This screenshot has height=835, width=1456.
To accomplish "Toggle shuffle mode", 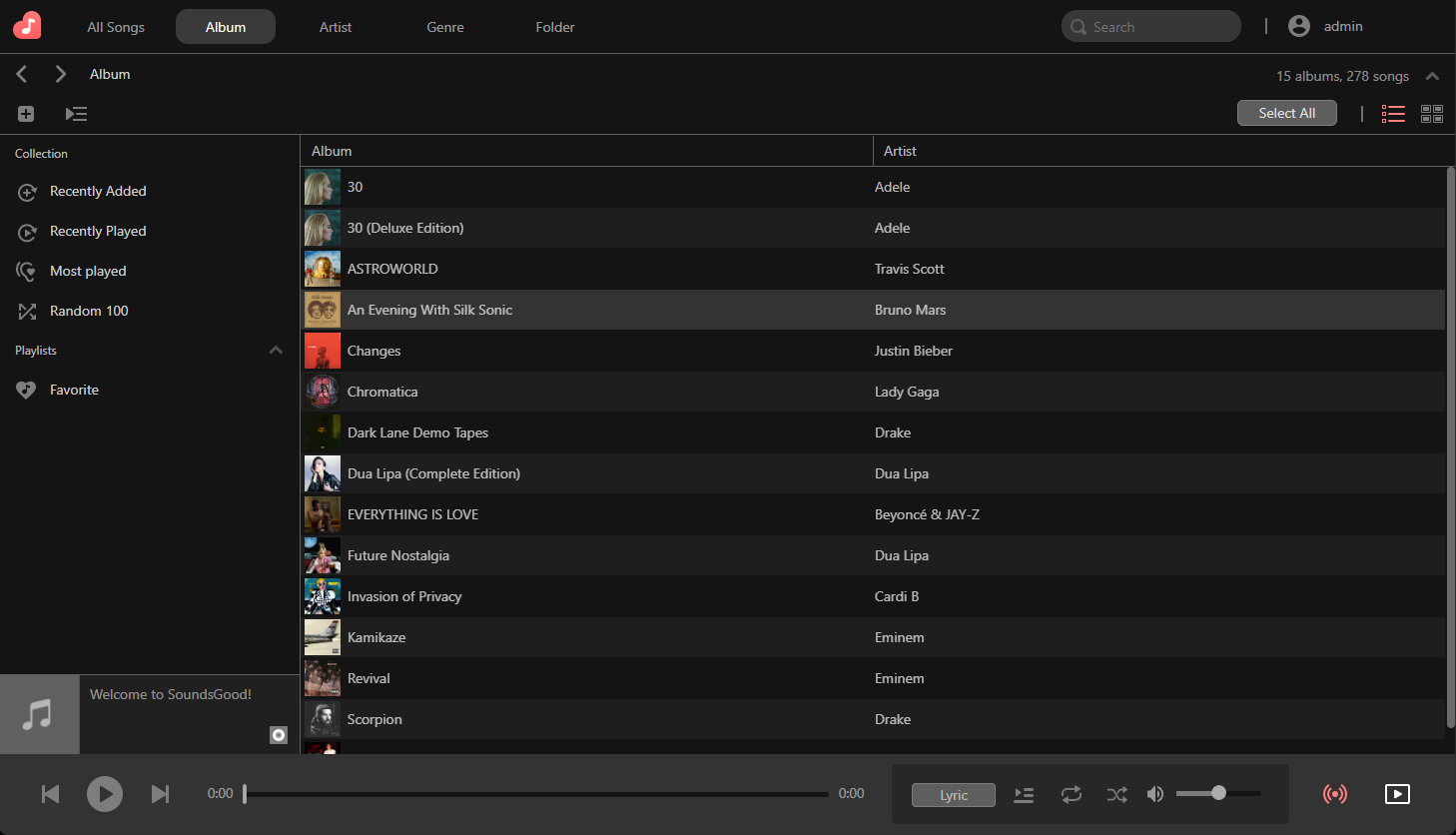I will pos(1117,795).
